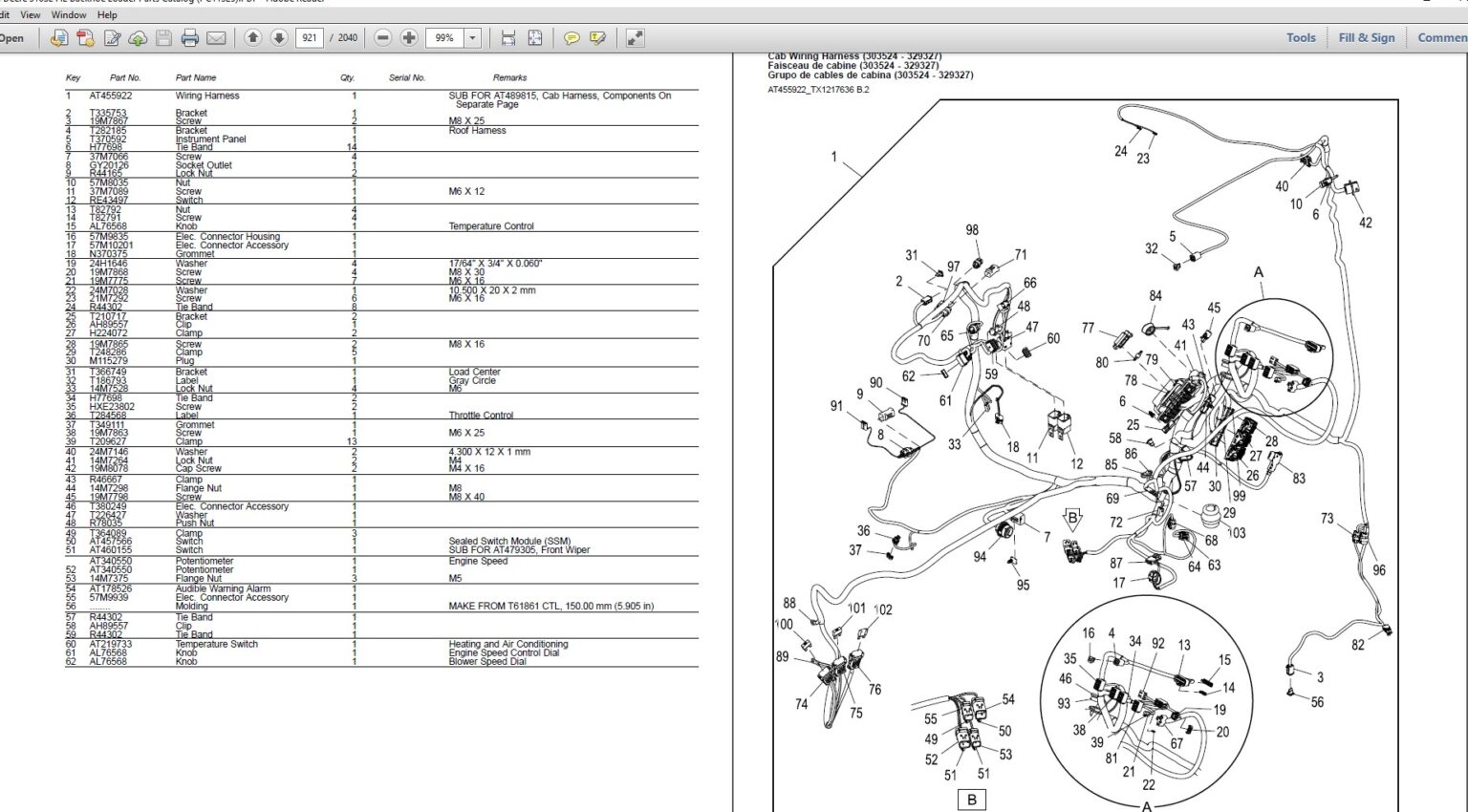
Task: Save a copy of the file
Action: point(162,38)
